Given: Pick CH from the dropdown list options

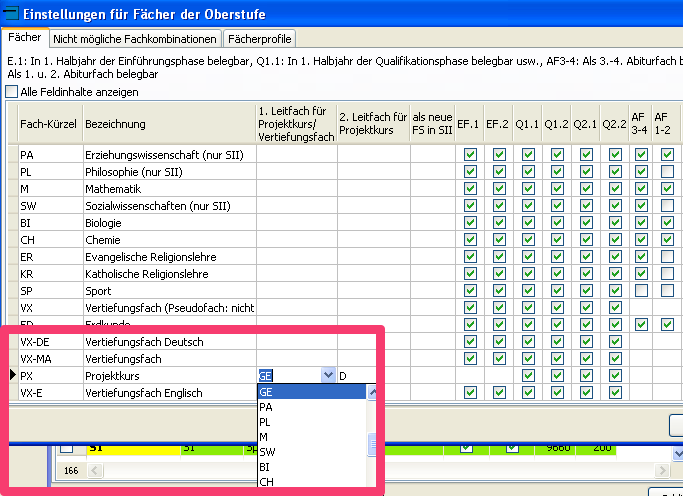Looking at the screenshot, I should 267,482.
